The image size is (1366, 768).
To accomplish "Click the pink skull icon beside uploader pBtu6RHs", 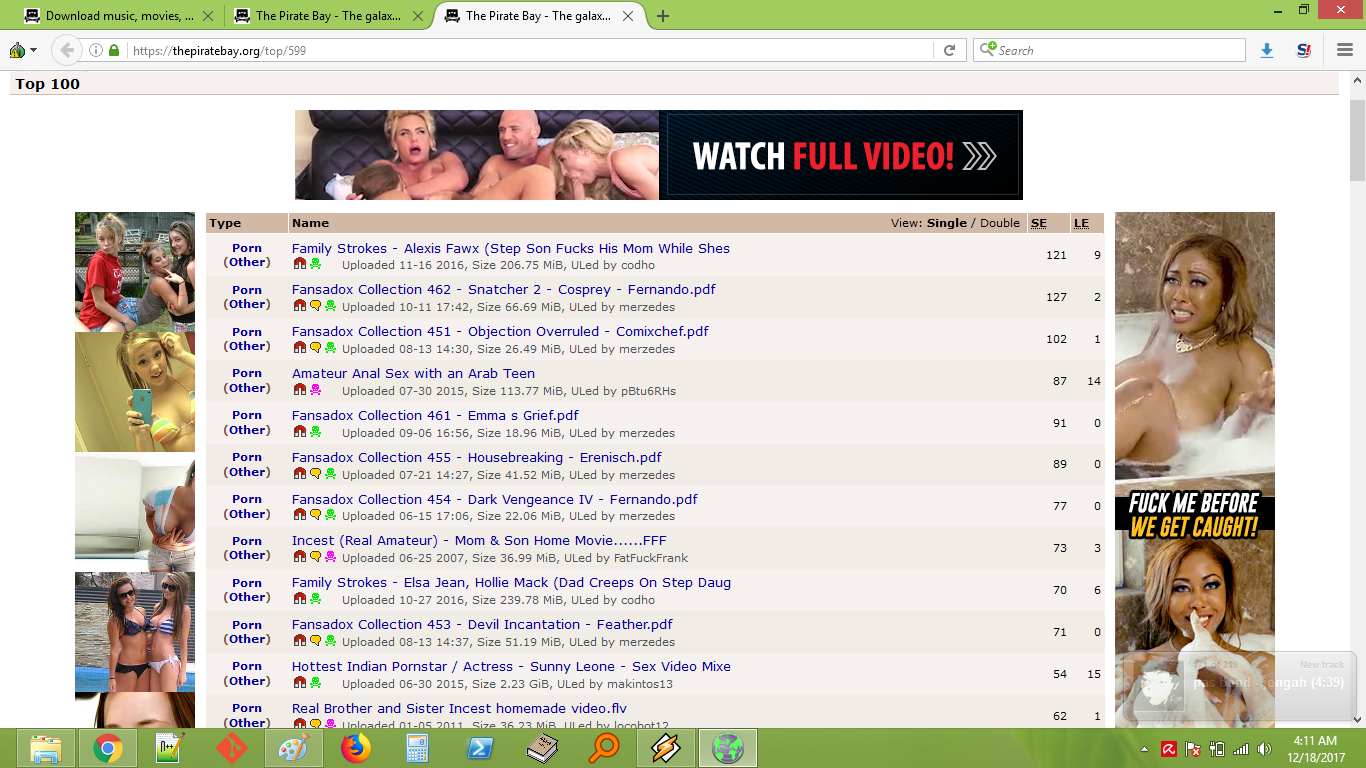I will point(315,390).
